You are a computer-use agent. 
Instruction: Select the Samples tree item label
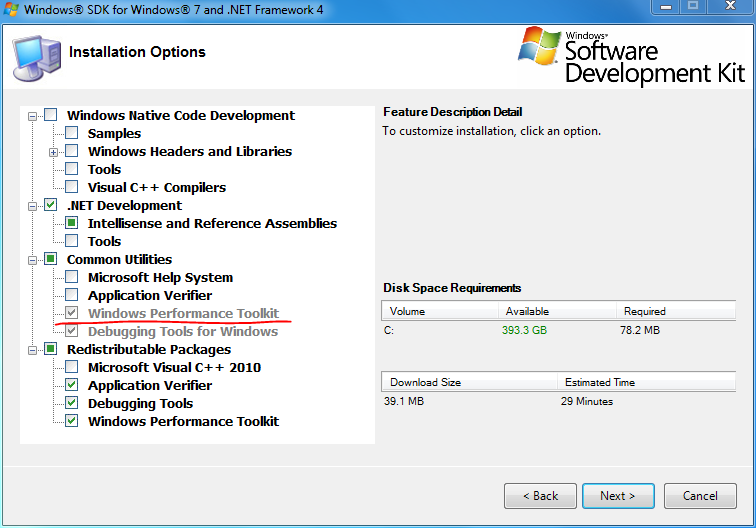tap(114, 134)
